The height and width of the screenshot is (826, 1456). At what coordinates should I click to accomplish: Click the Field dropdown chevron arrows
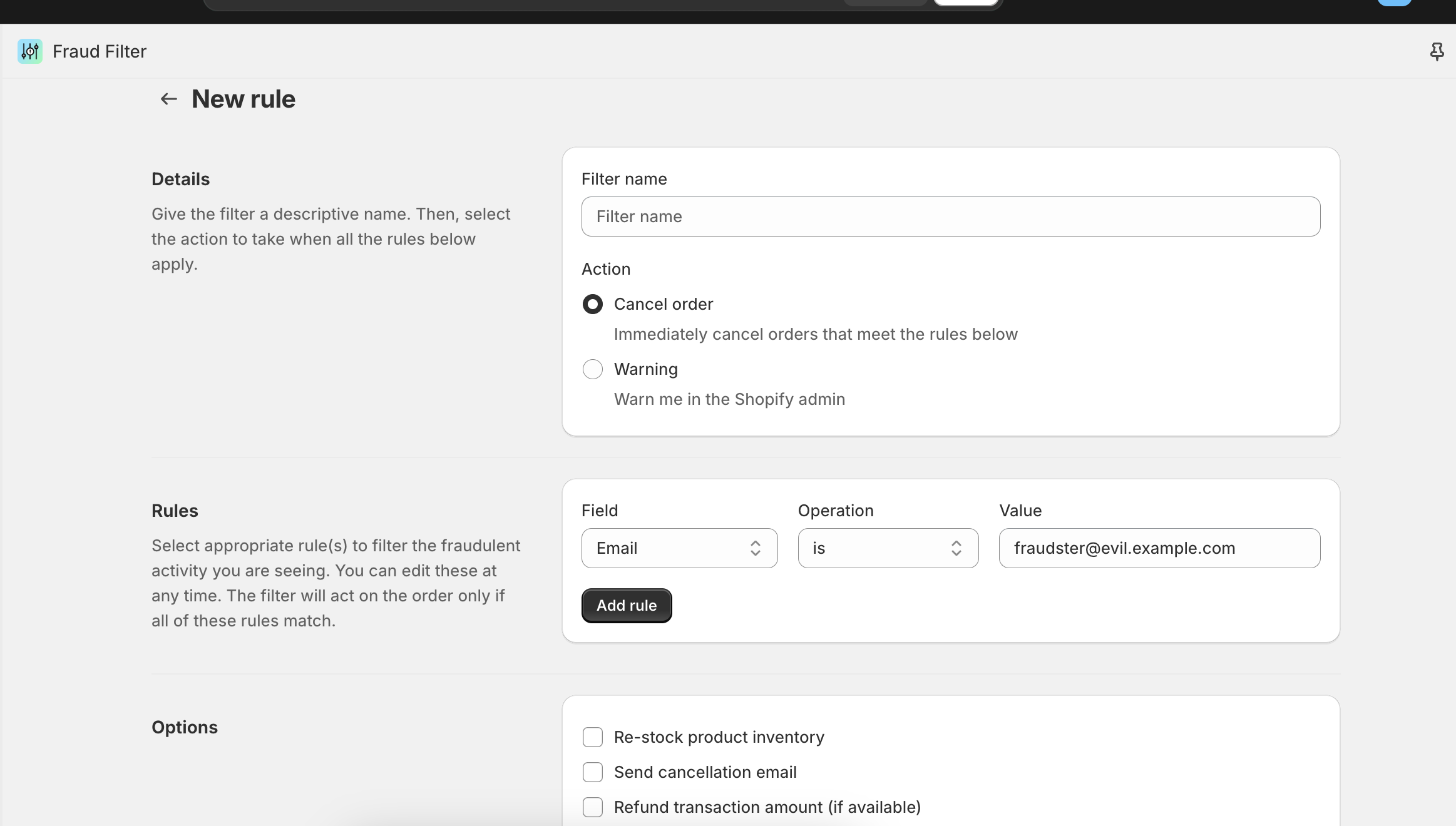tap(755, 548)
